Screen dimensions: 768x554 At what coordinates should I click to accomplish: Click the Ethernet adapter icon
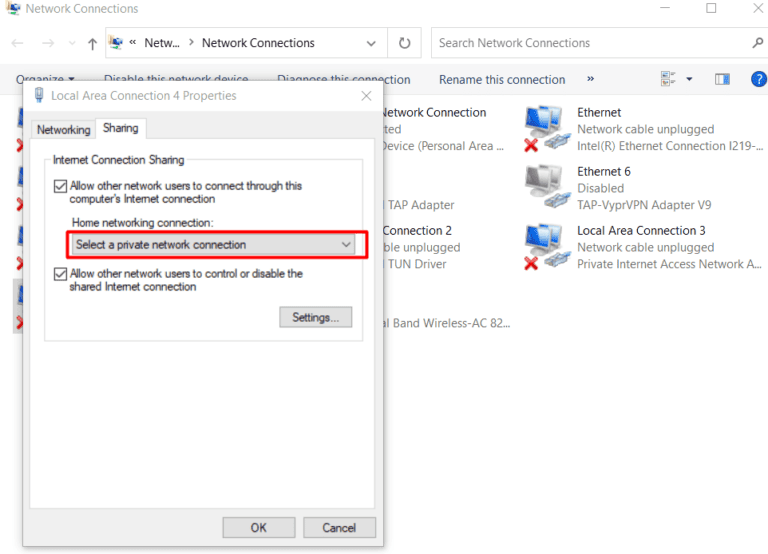[544, 128]
